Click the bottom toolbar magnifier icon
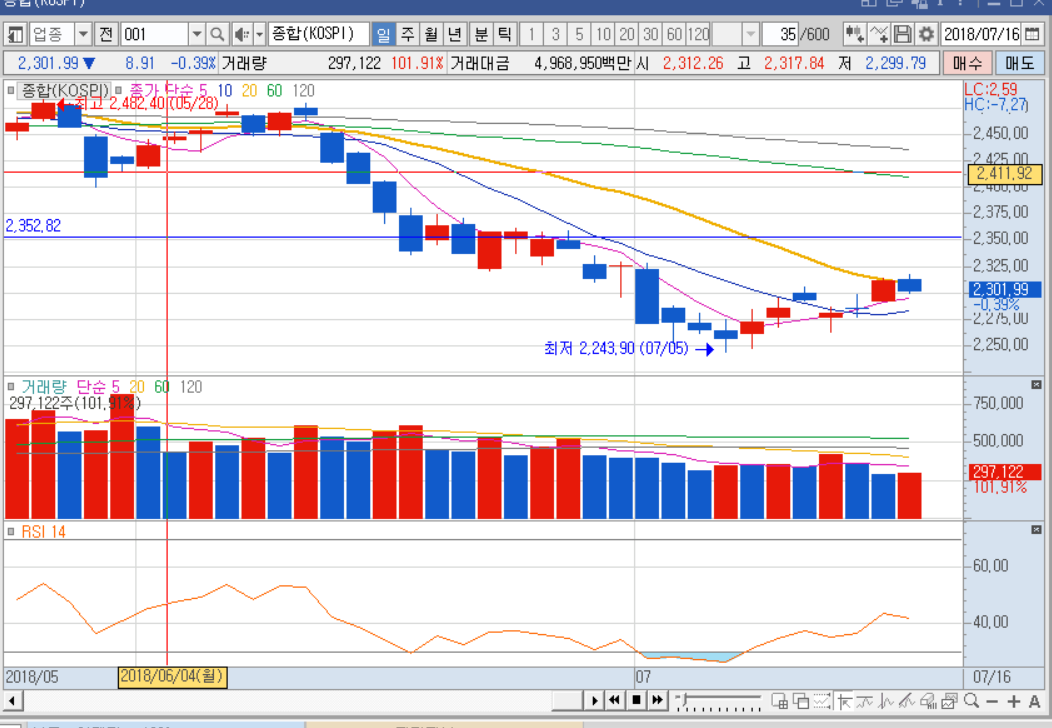The height and width of the screenshot is (728, 1052). 973,701
